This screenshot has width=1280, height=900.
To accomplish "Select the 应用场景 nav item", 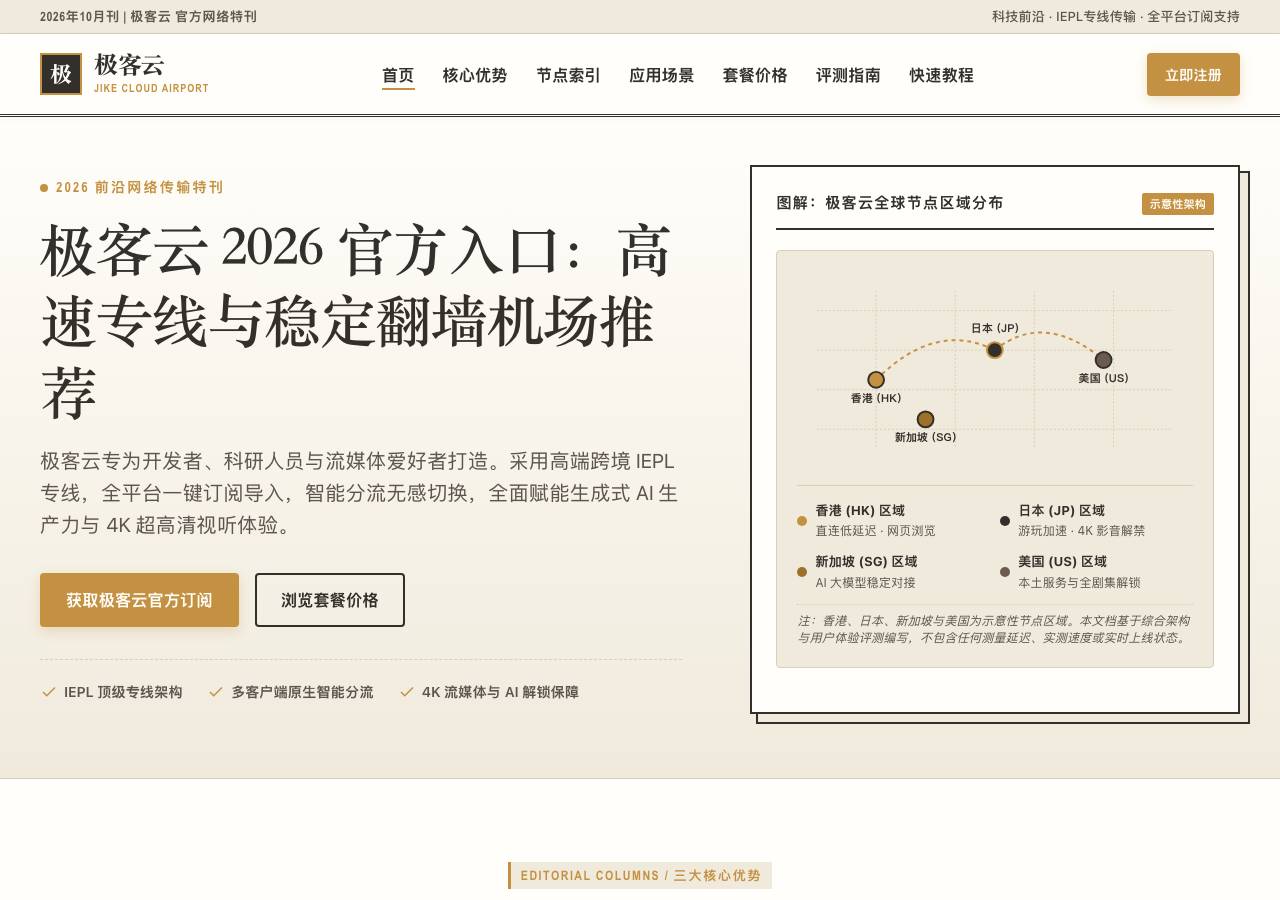I will 661,75.
